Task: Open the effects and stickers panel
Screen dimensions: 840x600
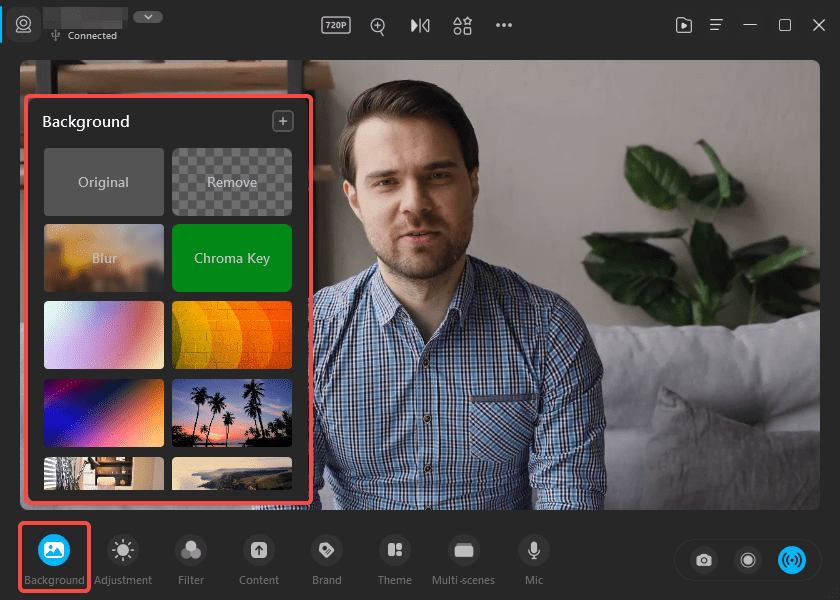Action: [x=462, y=25]
